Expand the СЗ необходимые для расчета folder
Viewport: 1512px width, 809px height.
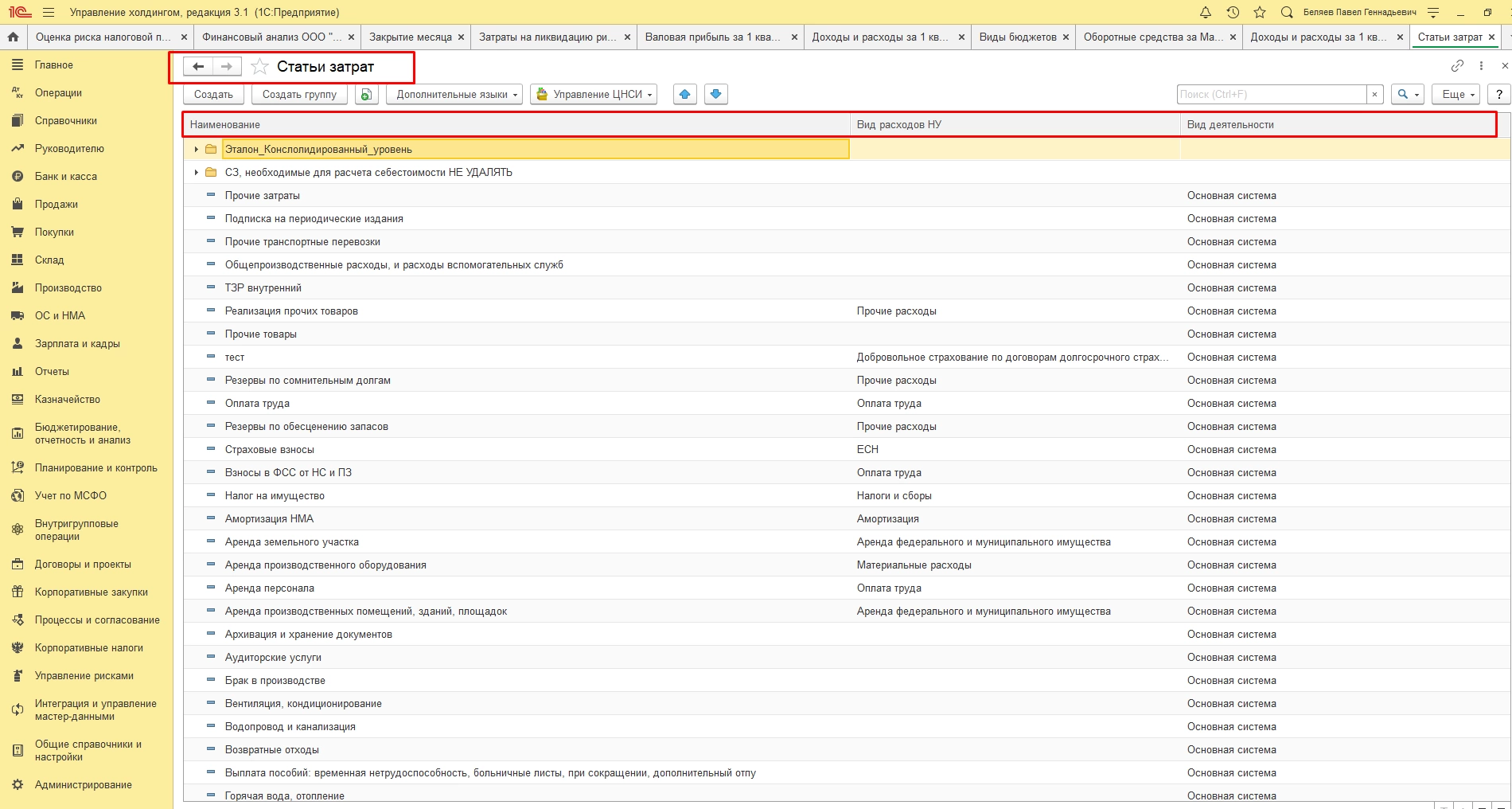(196, 172)
